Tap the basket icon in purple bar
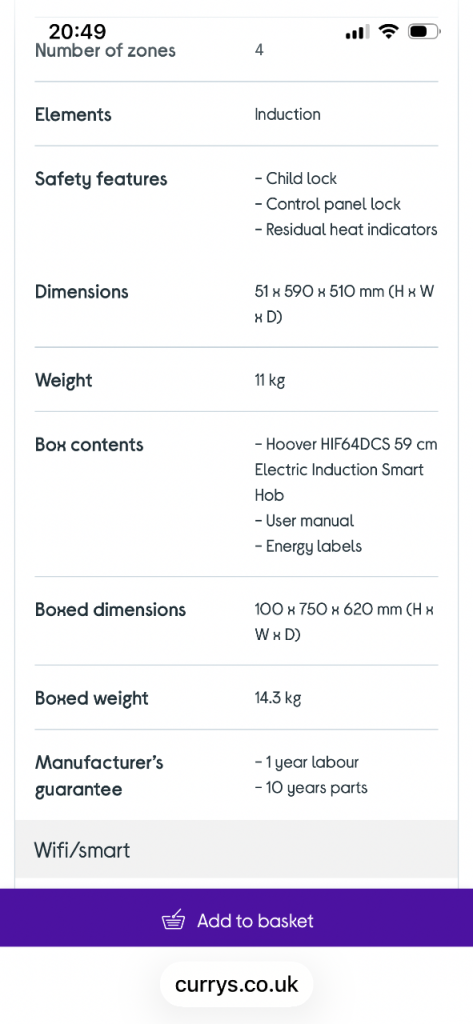The height and width of the screenshot is (1024, 473). [x=174, y=920]
